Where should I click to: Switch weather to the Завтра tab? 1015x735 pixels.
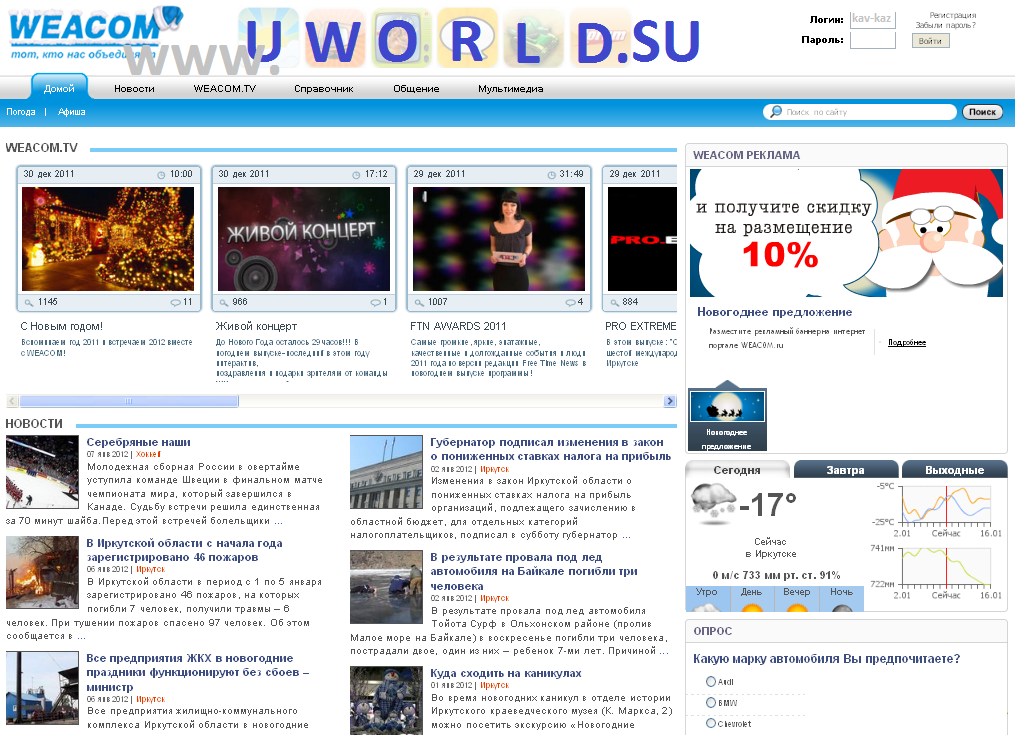[845, 469]
